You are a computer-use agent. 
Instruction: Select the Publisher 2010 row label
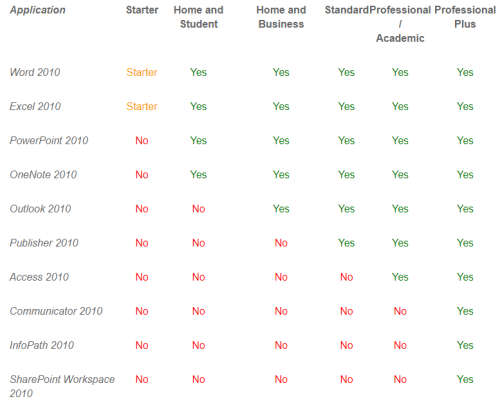[44, 243]
